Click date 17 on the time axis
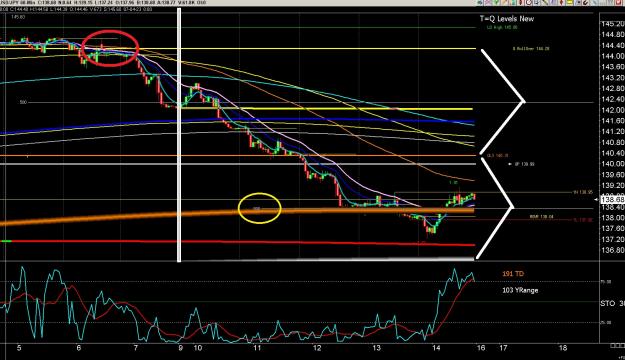 pyautogui.click(x=503, y=348)
